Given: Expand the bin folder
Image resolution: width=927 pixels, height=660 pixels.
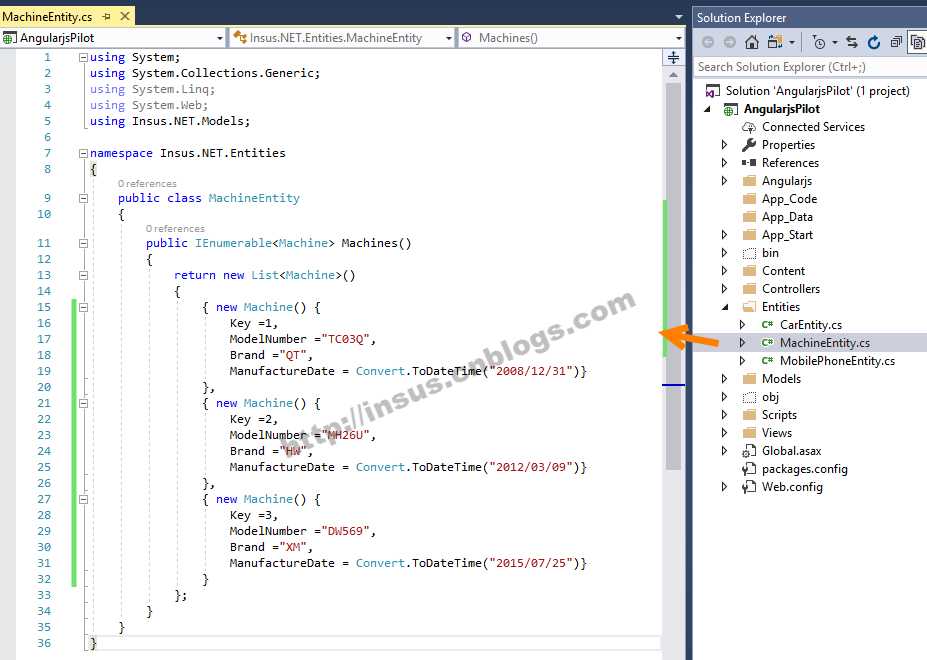Looking at the screenshot, I should point(725,253).
